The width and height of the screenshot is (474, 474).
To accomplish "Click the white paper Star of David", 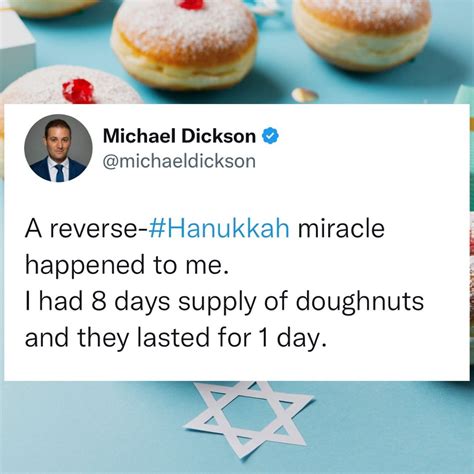I will click(x=249, y=419).
